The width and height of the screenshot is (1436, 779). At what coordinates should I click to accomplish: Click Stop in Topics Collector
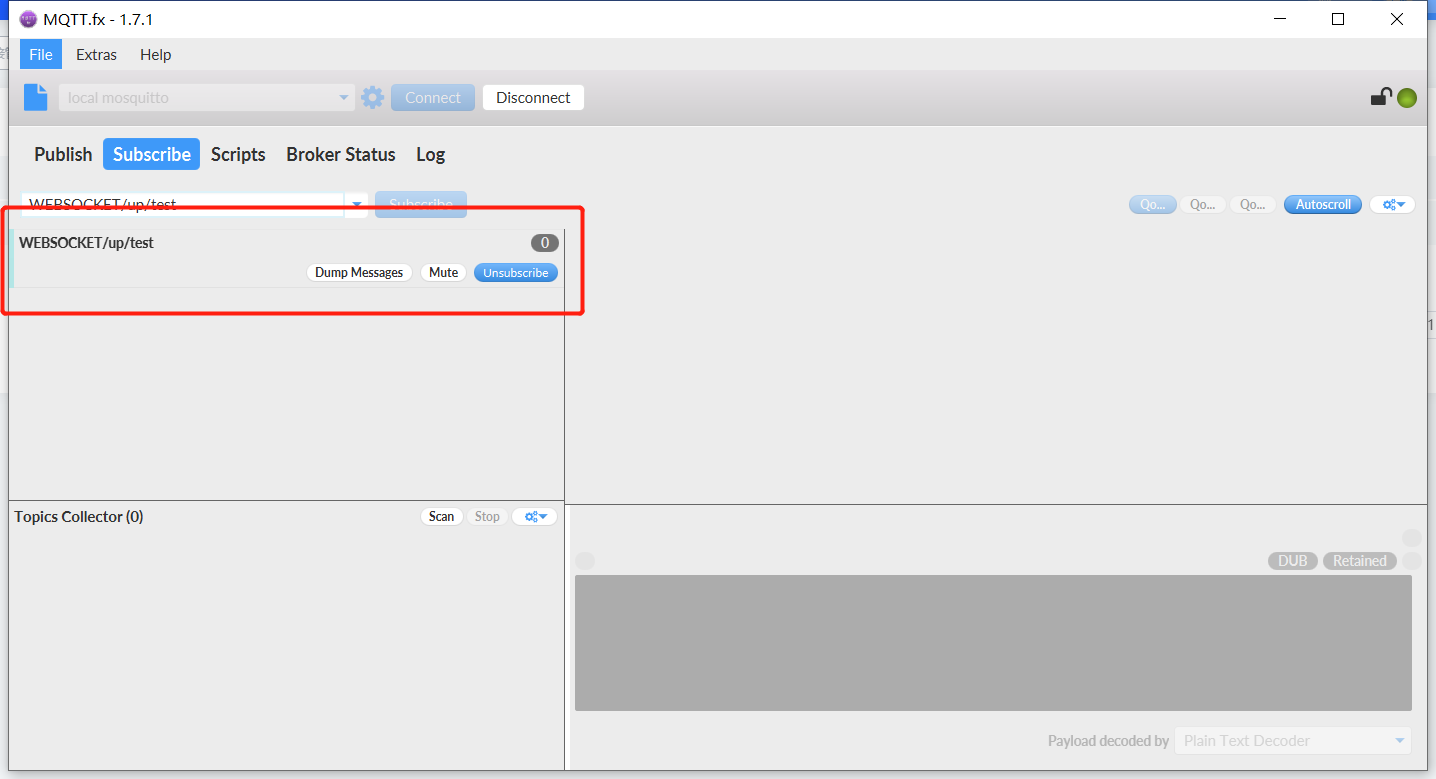pos(487,516)
